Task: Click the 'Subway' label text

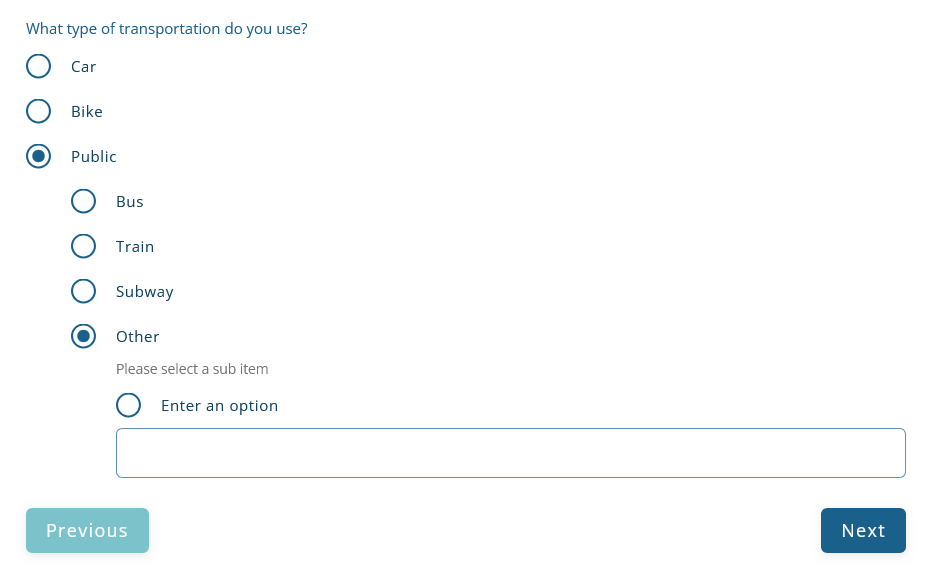Action: click(144, 292)
